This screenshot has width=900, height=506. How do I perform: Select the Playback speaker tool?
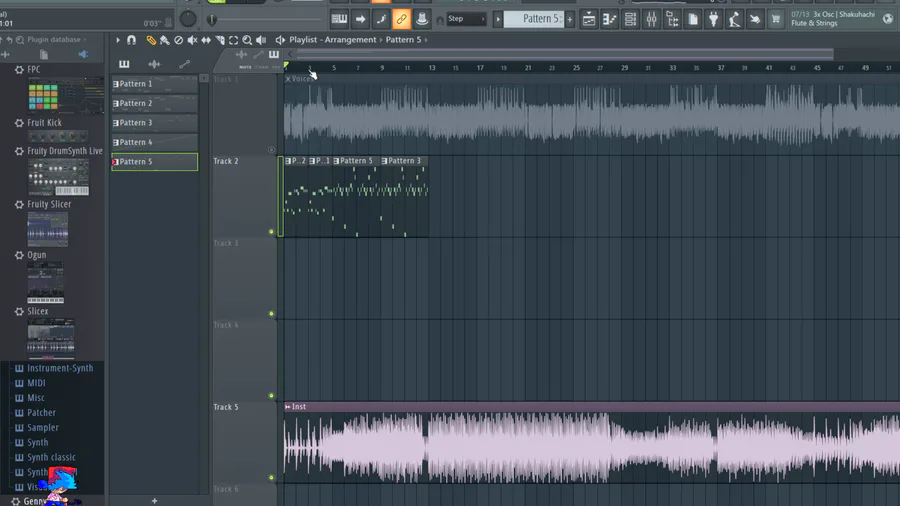click(261, 40)
